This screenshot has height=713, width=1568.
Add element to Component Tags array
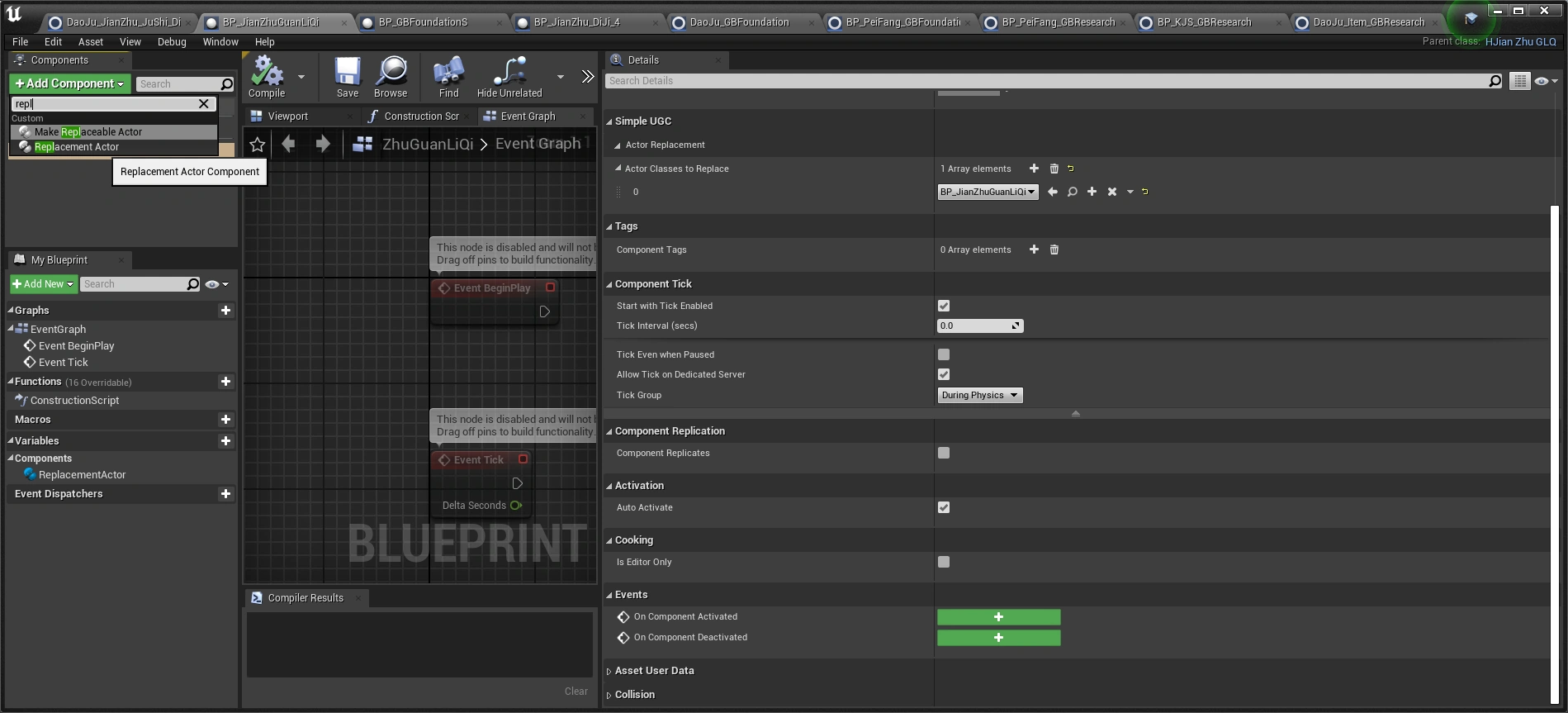click(1034, 250)
